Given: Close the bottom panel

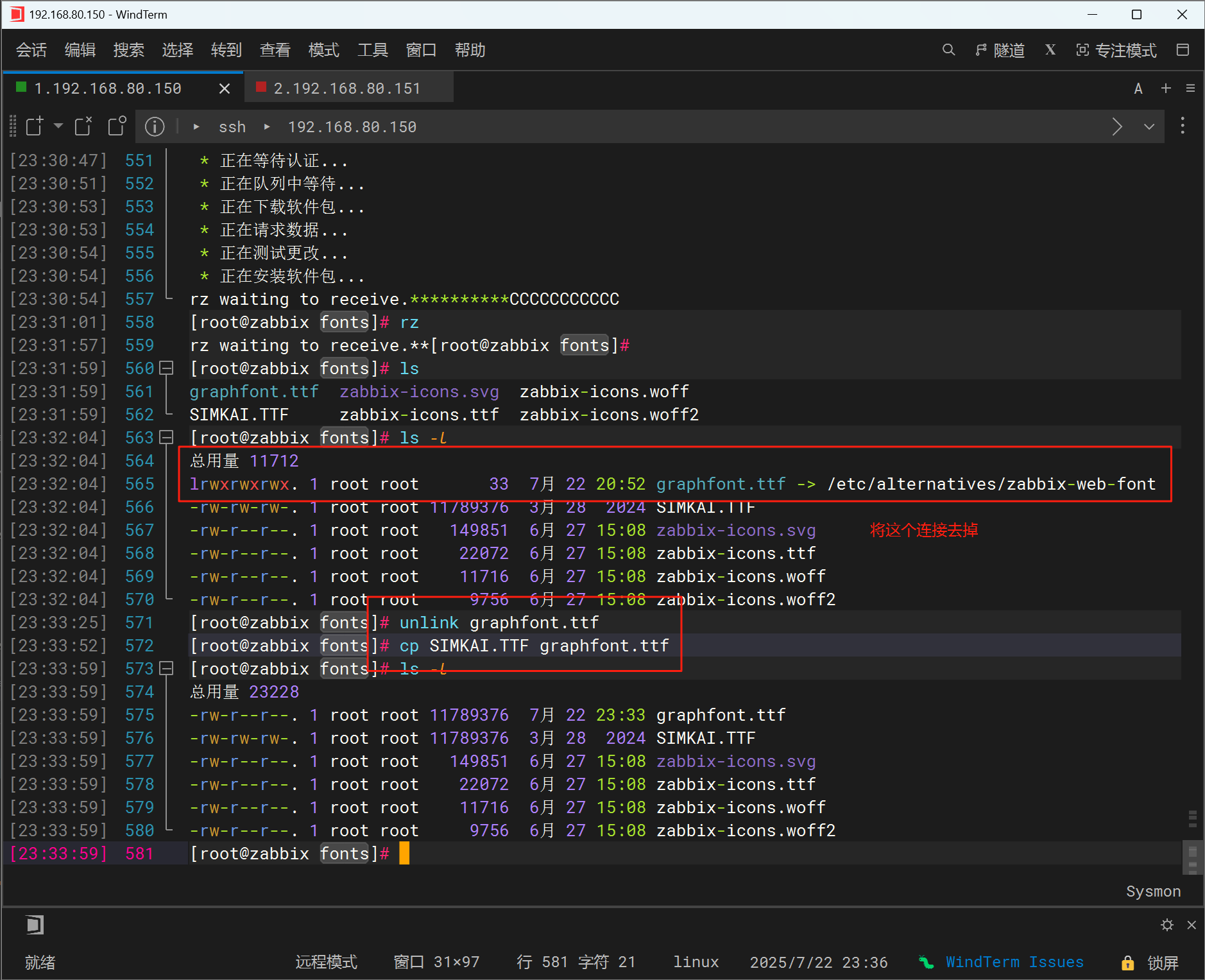Looking at the screenshot, I should (x=1192, y=925).
